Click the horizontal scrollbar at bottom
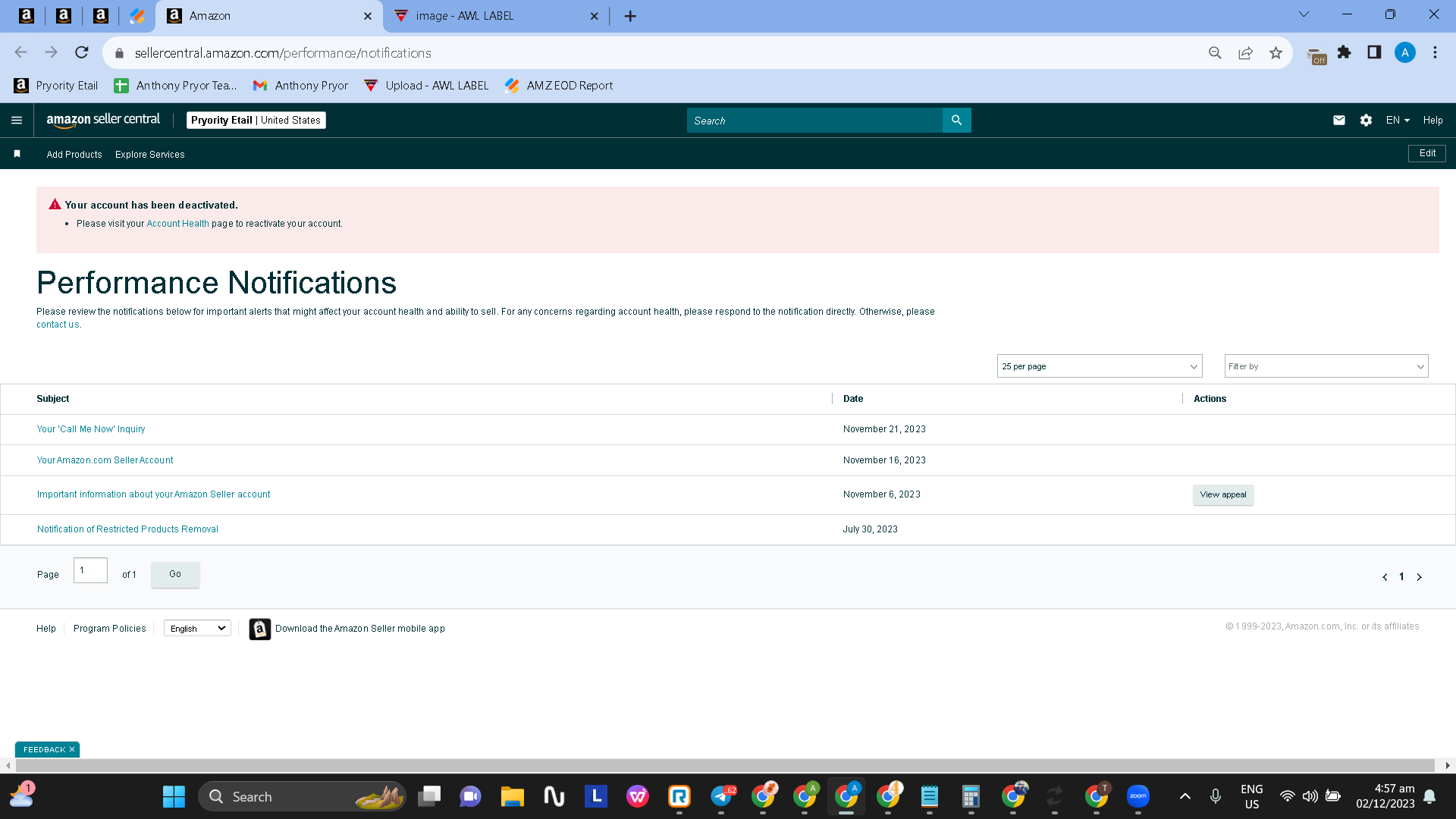 (x=724, y=765)
